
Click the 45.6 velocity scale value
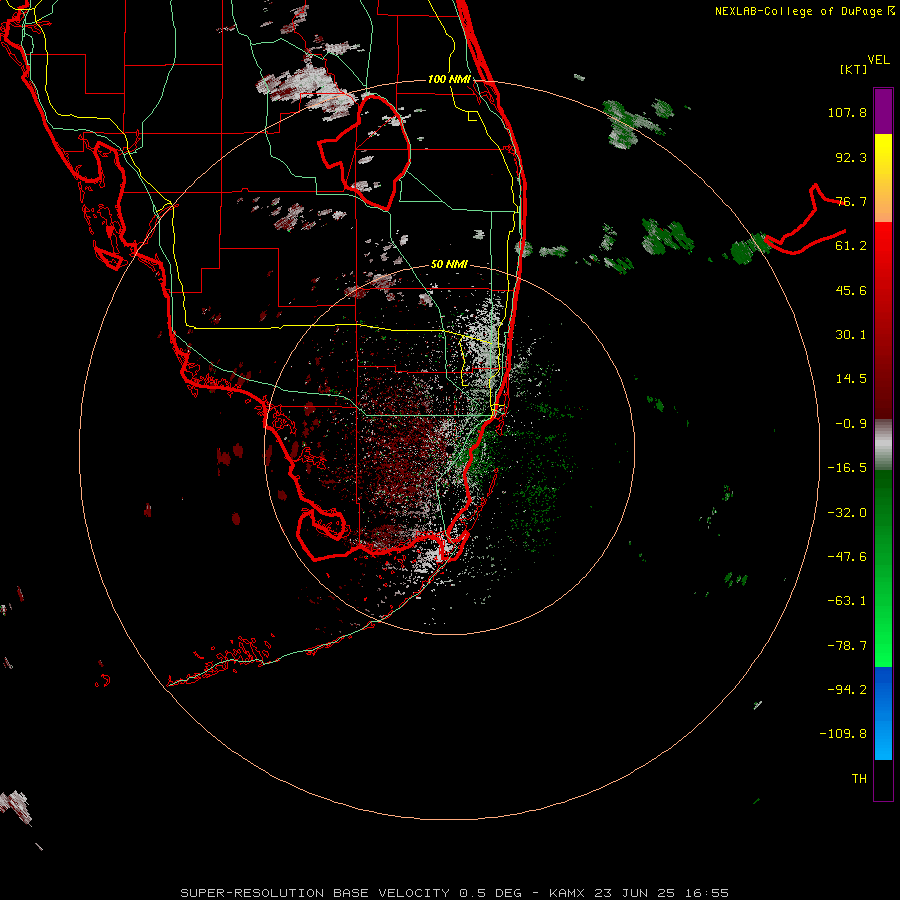click(851, 290)
